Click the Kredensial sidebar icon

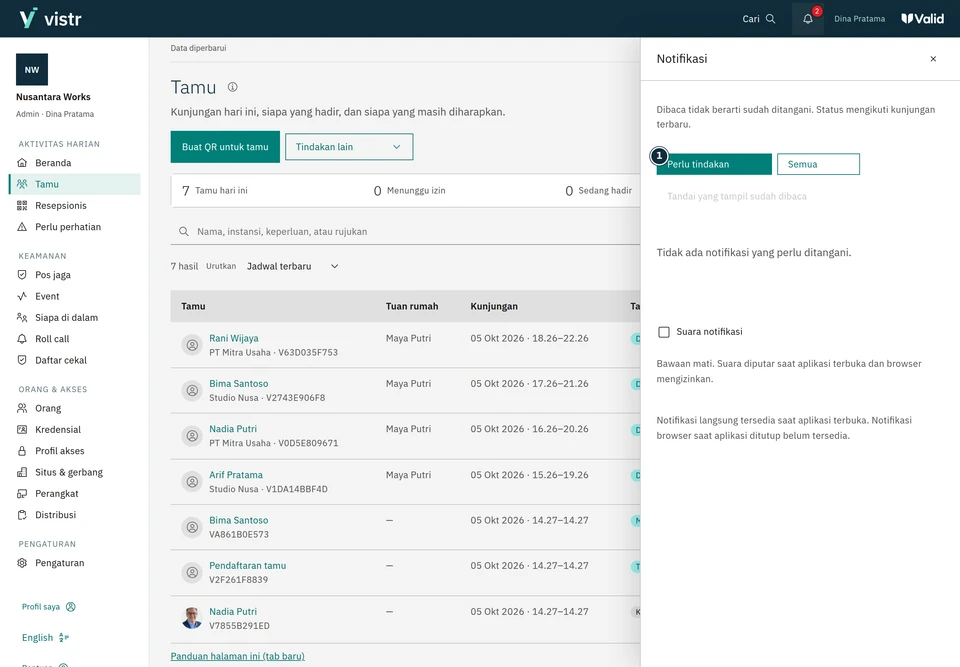coord(22,429)
